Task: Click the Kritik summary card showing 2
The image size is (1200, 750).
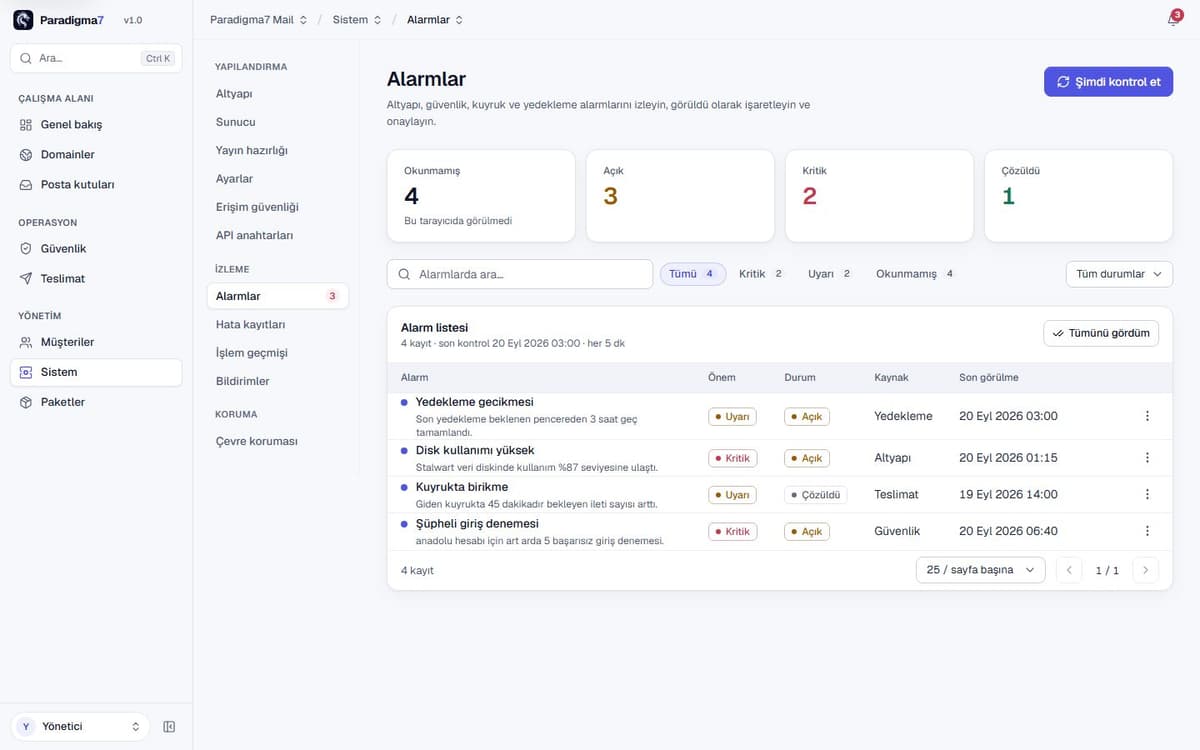Action: click(879, 196)
